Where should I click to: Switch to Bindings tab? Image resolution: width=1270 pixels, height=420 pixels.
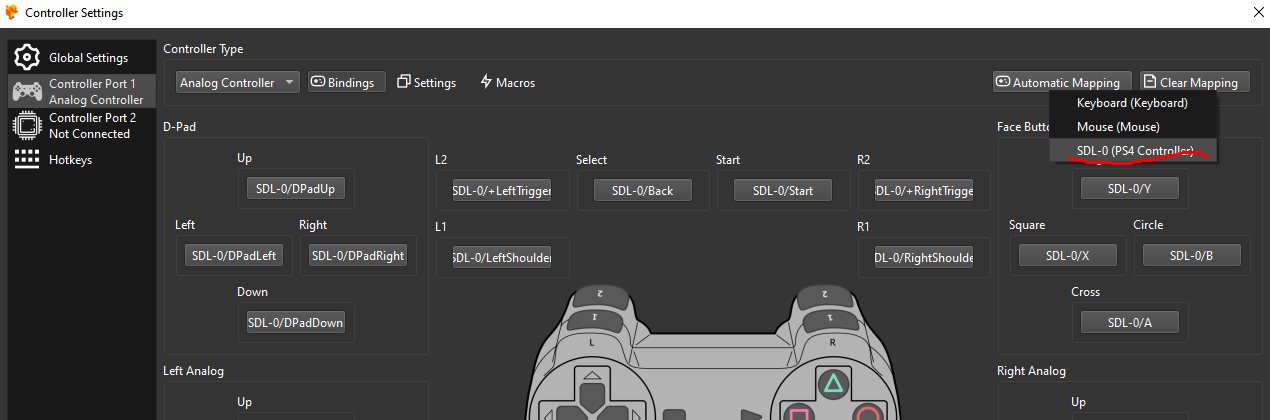tap(346, 82)
